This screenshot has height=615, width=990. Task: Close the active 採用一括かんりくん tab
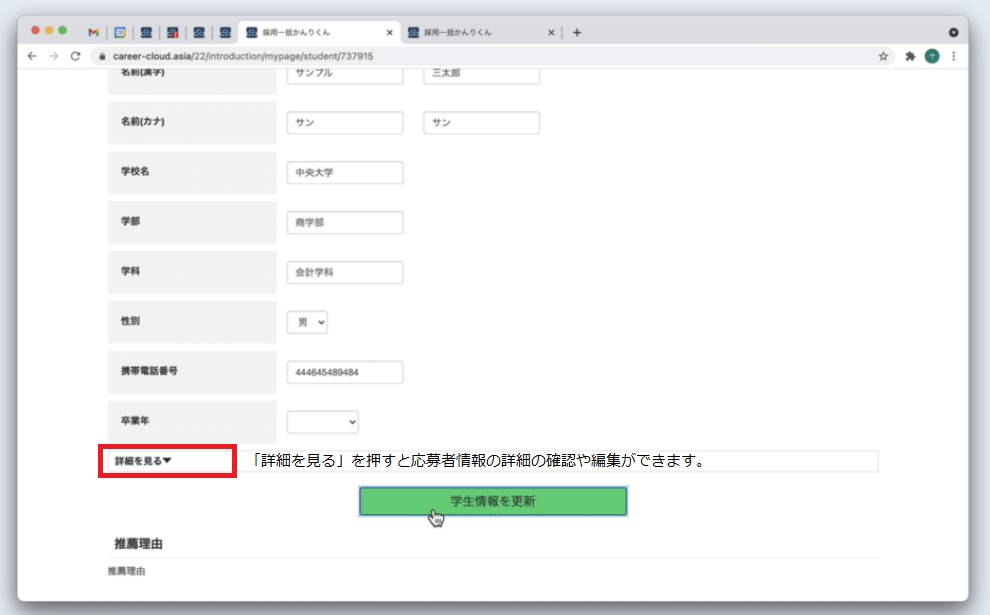[390, 32]
